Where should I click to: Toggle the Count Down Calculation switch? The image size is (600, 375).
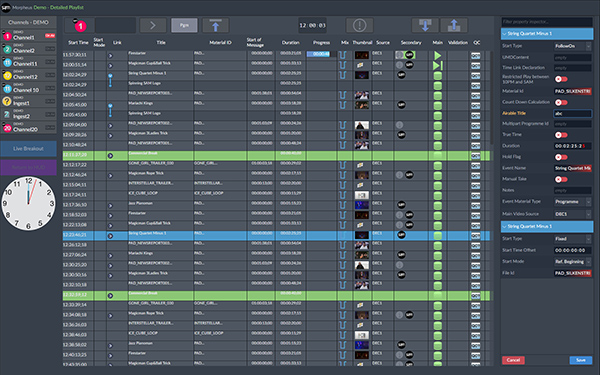click(561, 102)
